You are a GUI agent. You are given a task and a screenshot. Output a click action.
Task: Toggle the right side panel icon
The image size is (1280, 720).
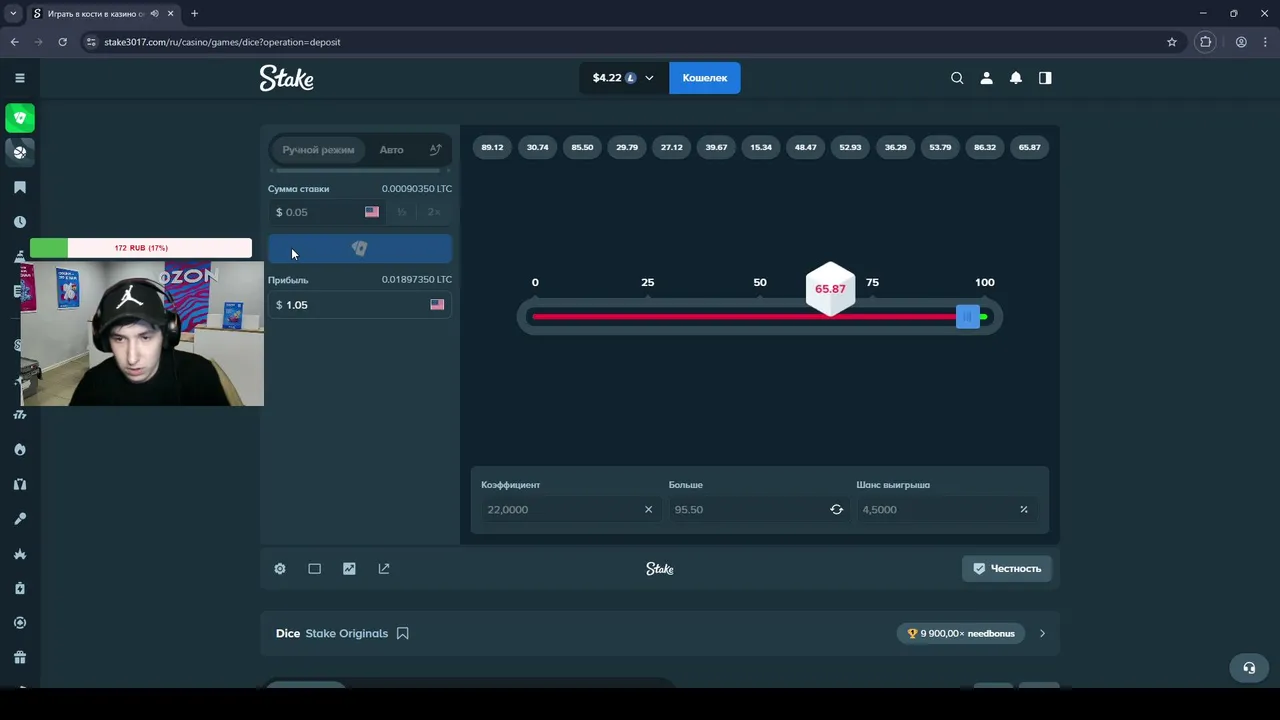1045,78
